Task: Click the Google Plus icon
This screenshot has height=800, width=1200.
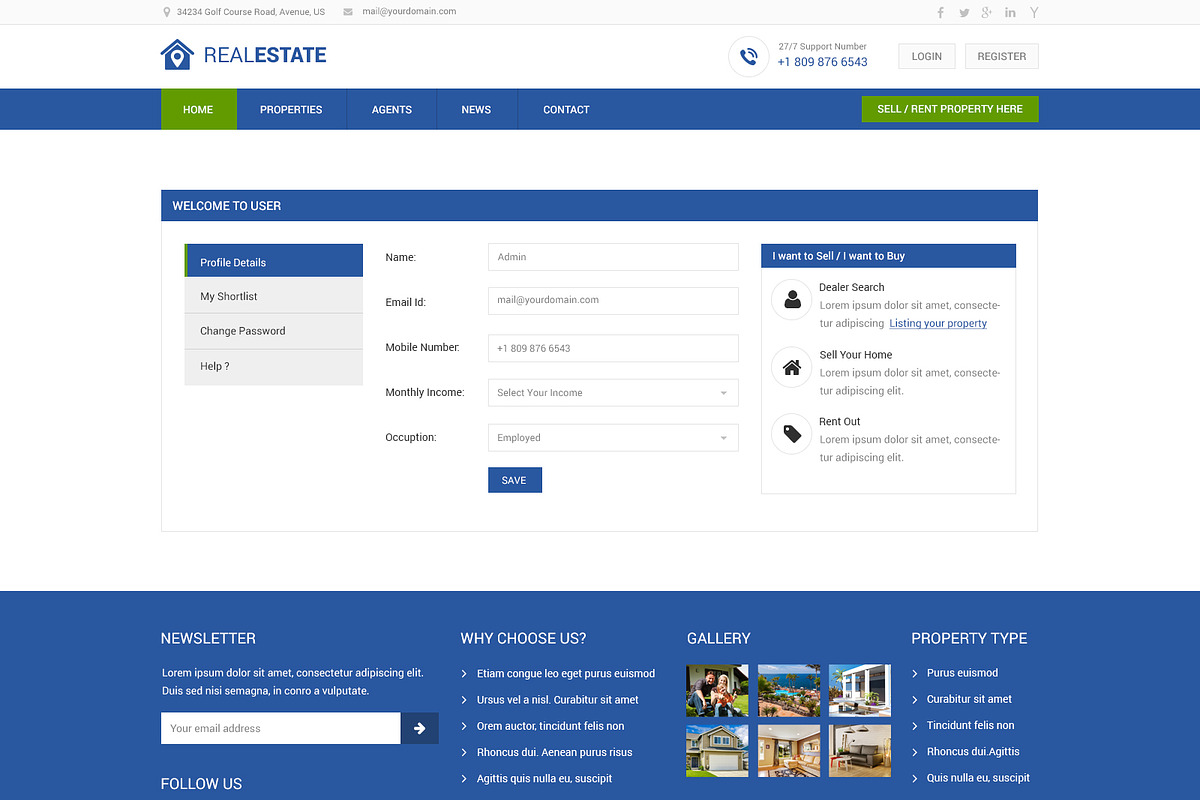Action: pyautogui.click(x=987, y=12)
